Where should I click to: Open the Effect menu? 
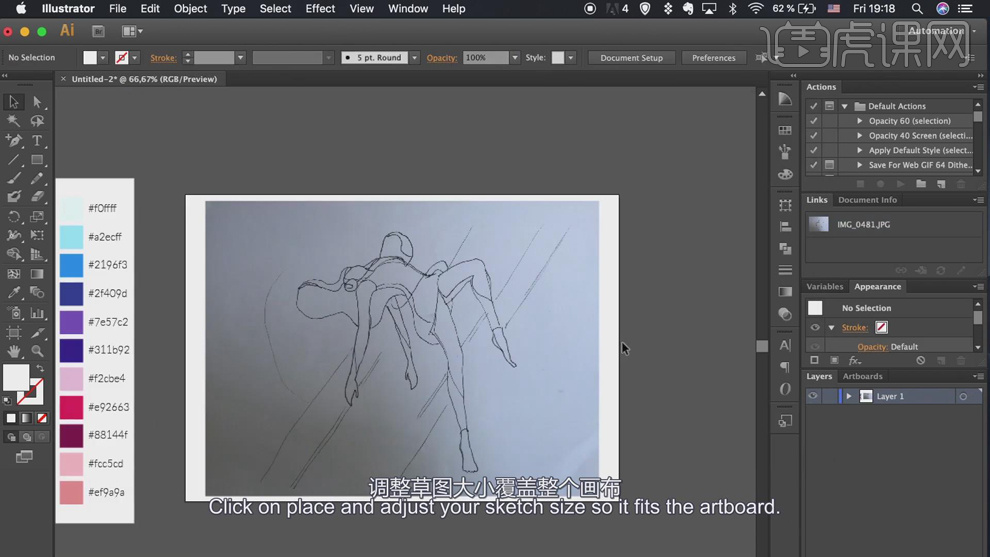click(320, 9)
